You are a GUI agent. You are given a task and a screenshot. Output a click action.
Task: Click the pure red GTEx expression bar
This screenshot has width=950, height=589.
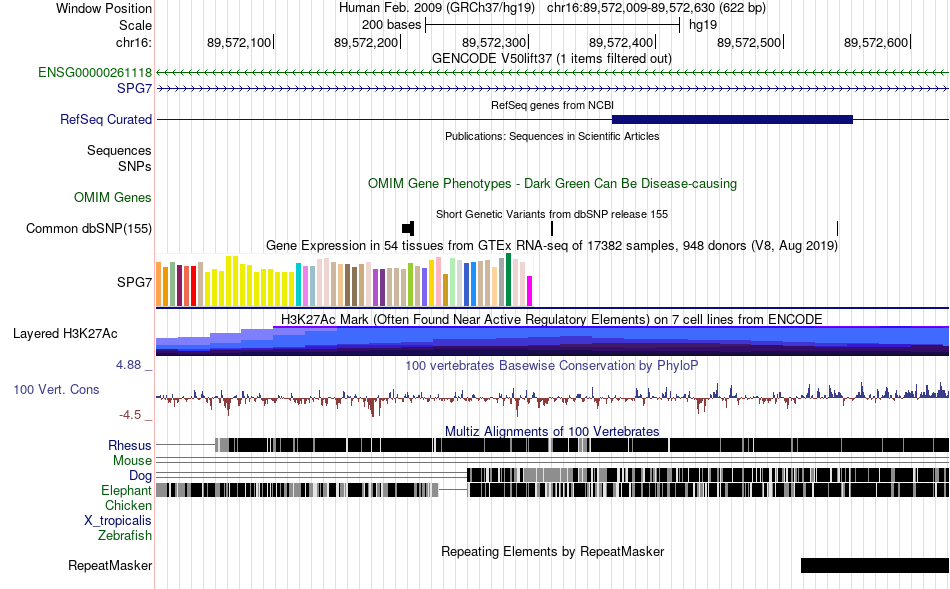tap(193, 286)
